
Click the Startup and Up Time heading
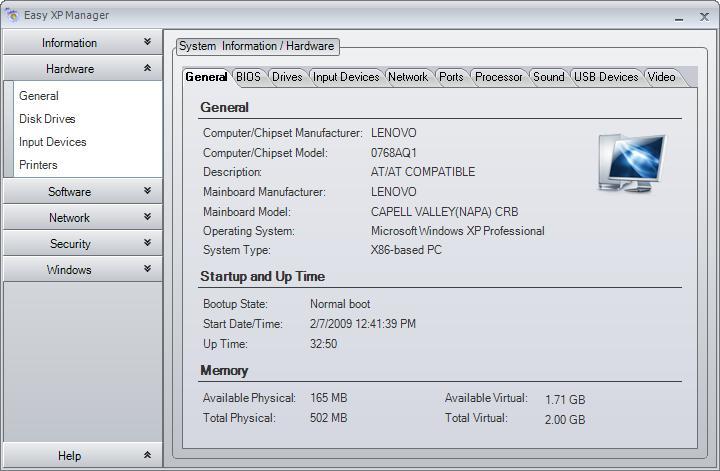[x=263, y=276]
